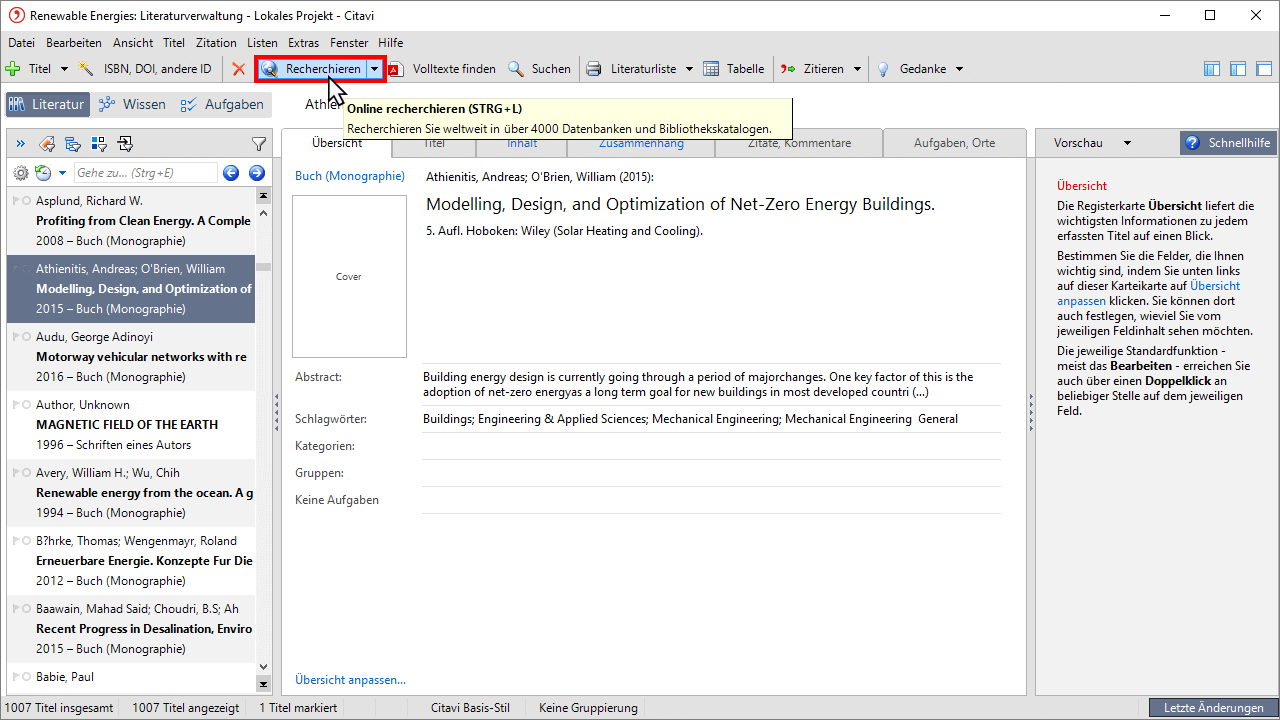The height and width of the screenshot is (720, 1280).
Task: Toggle flag on Audu, George Adinoyi entry
Action: (x=15, y=337)
